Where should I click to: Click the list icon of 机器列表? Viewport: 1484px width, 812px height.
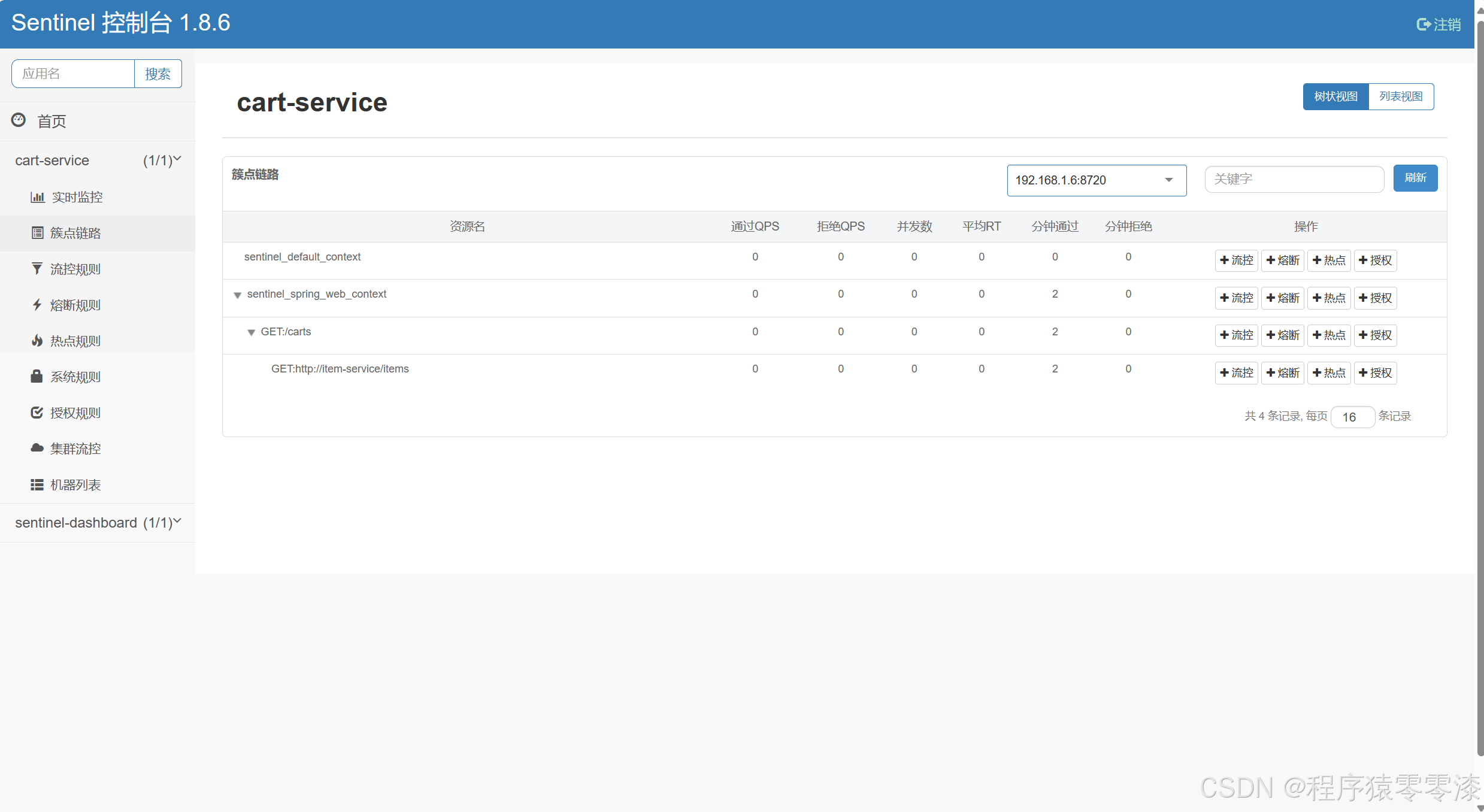coord(37,484)
